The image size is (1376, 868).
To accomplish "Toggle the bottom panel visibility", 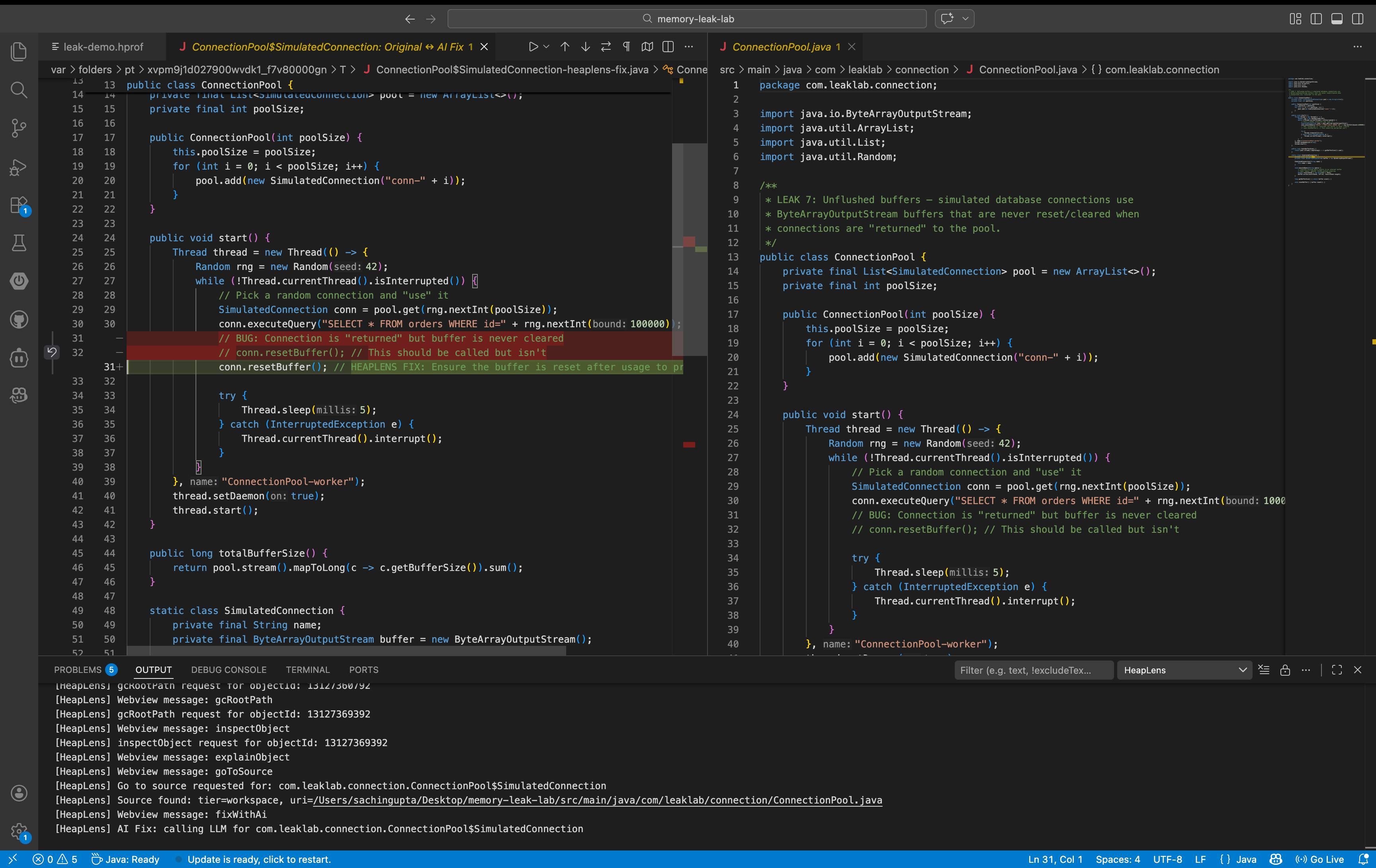I will 1337,19.
